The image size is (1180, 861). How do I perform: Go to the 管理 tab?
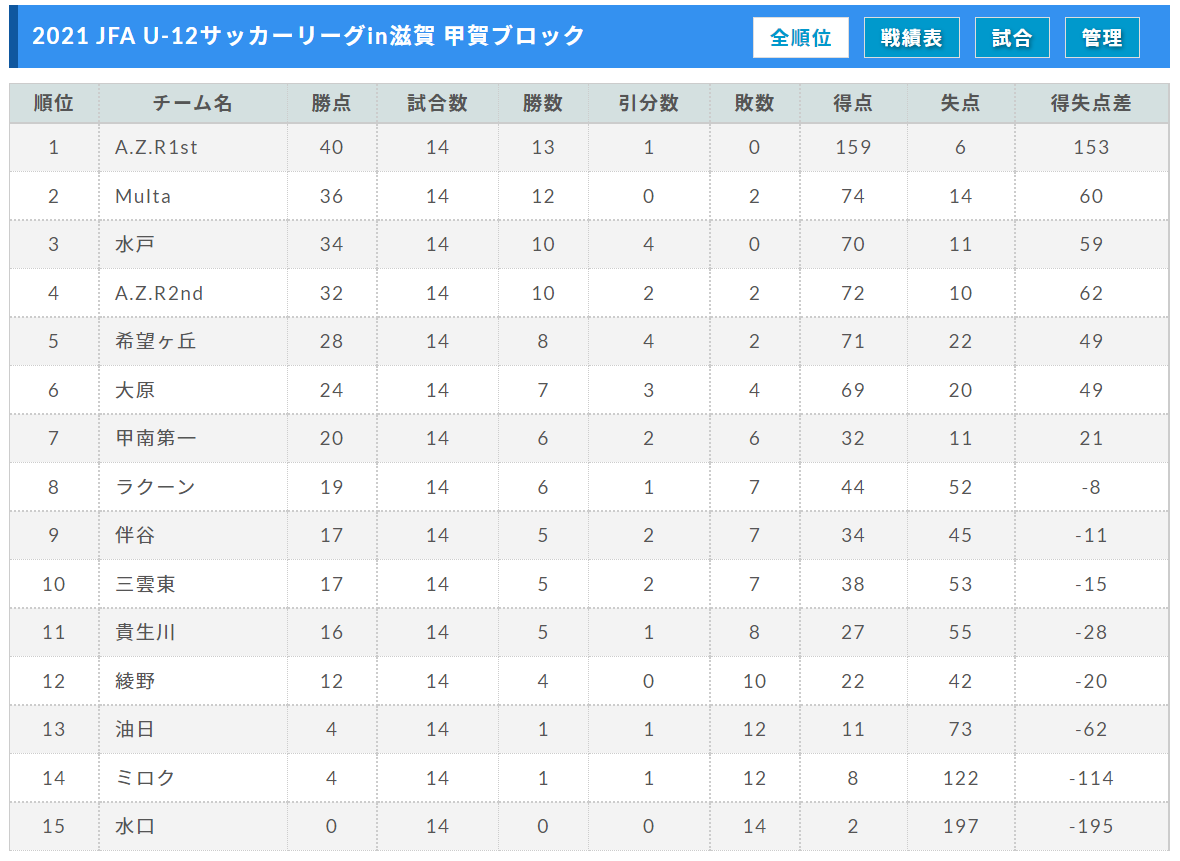coord(1102,38)
